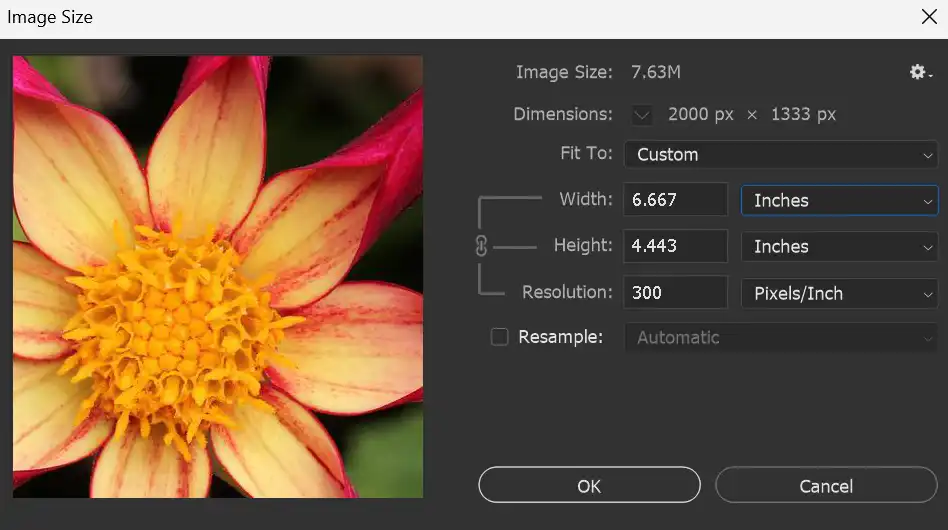The width and height of the screenshot is (948, 530).
Task: Toggle the constrain proportions chain link icon
Action: click(x=481, y=246)
